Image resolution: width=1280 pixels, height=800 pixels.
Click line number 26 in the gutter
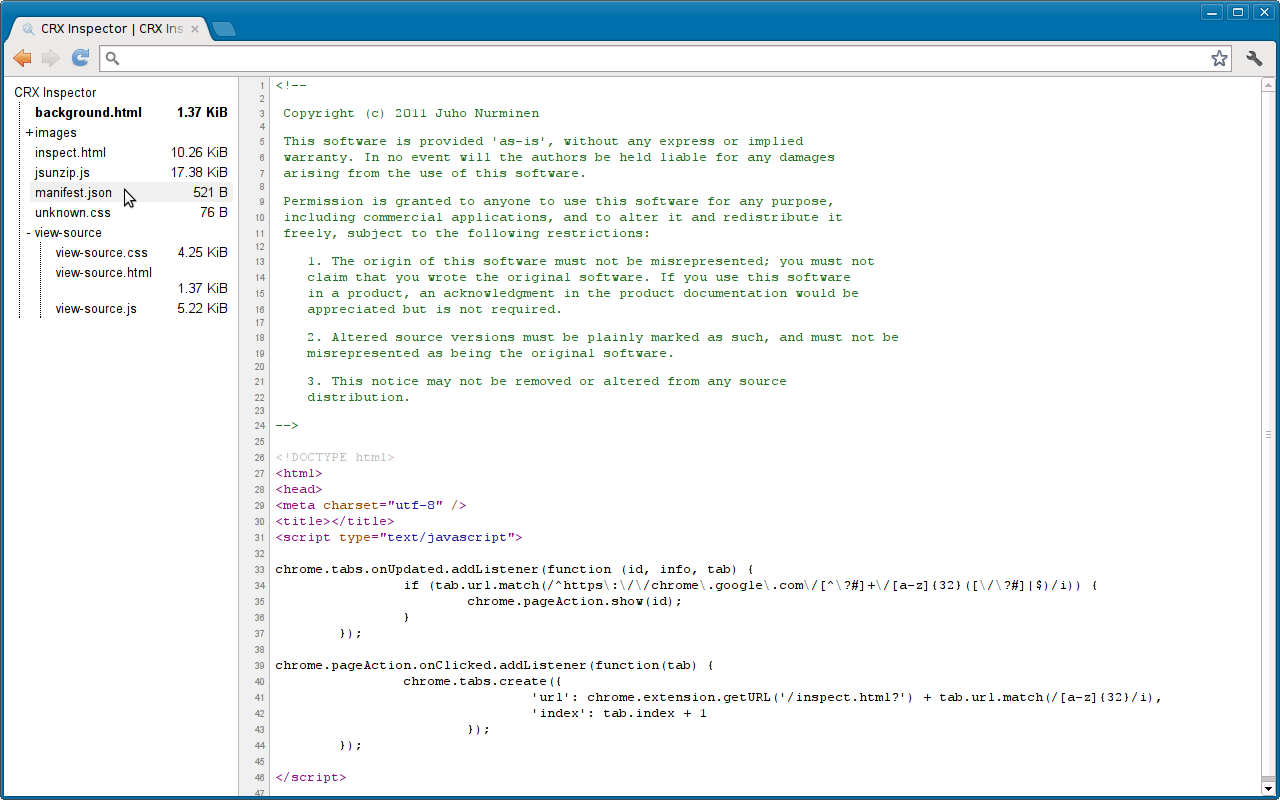pos(260,458)
